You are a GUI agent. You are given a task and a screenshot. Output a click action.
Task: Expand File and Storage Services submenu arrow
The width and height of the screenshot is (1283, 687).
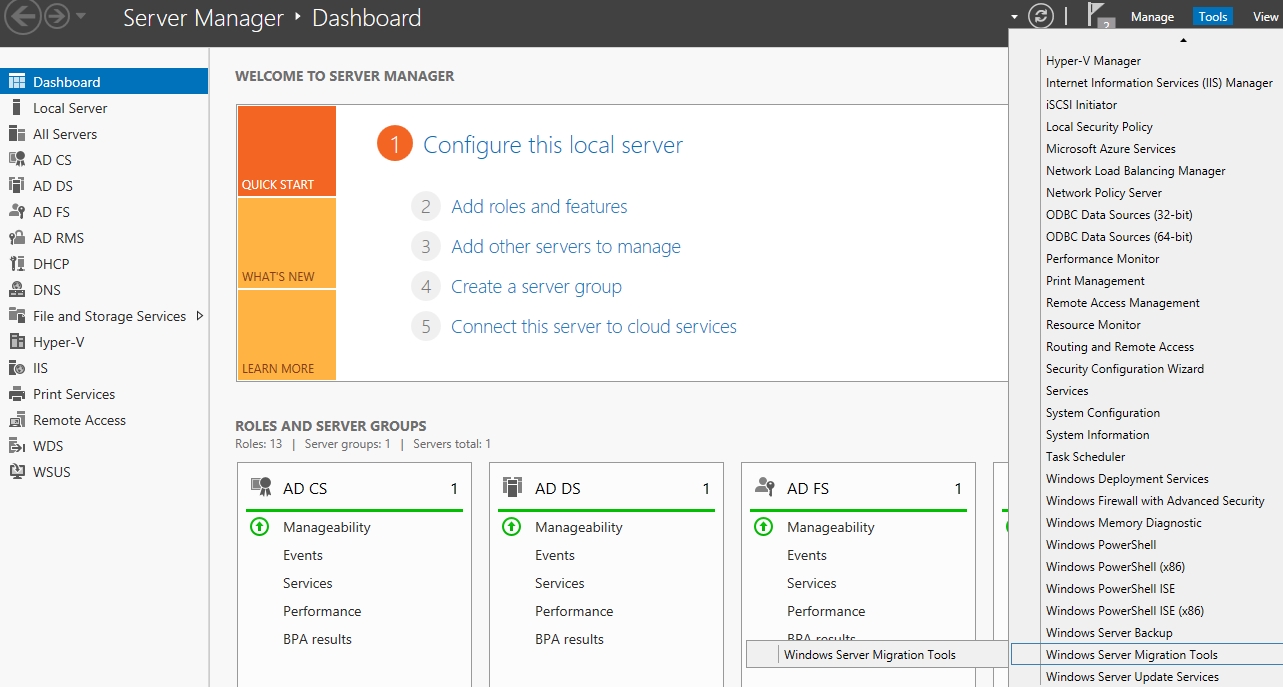[x=200, y=316]
